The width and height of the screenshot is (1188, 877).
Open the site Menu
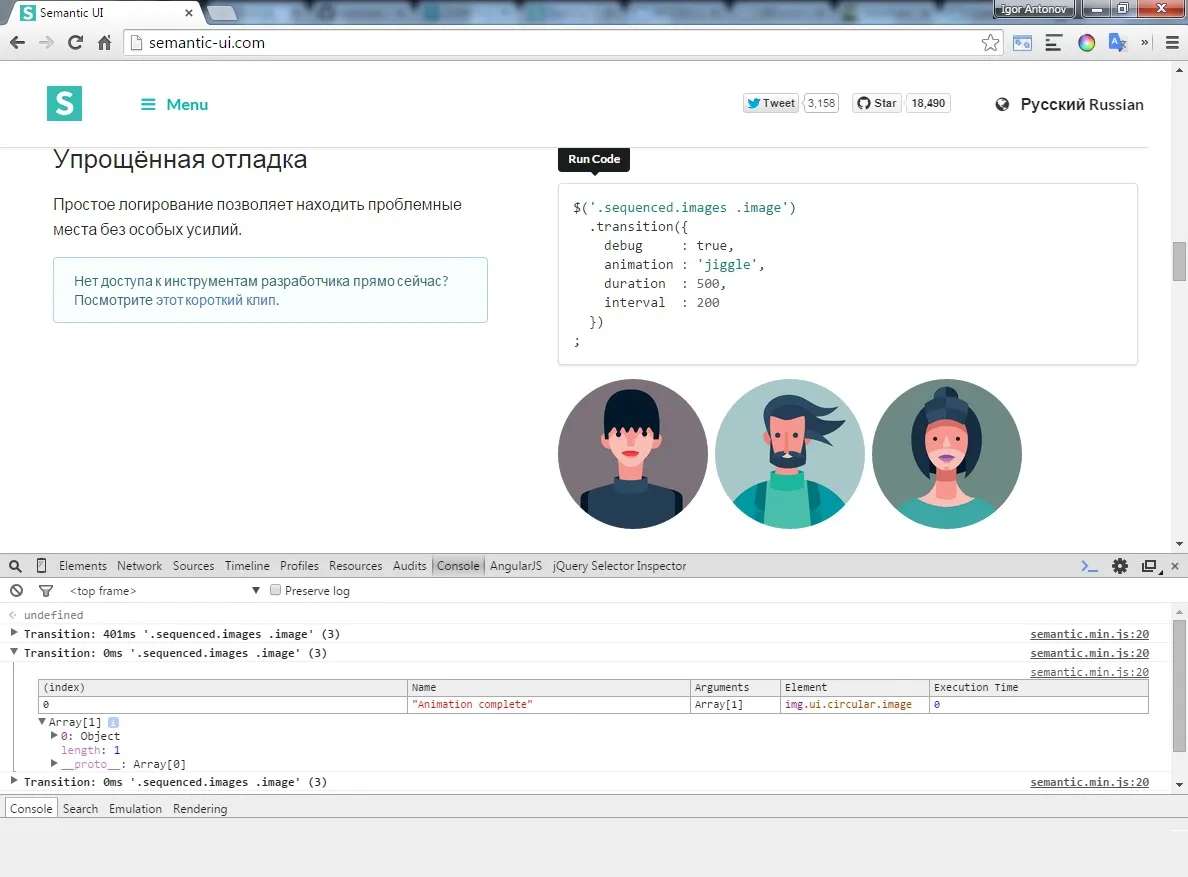coord(174,105)
